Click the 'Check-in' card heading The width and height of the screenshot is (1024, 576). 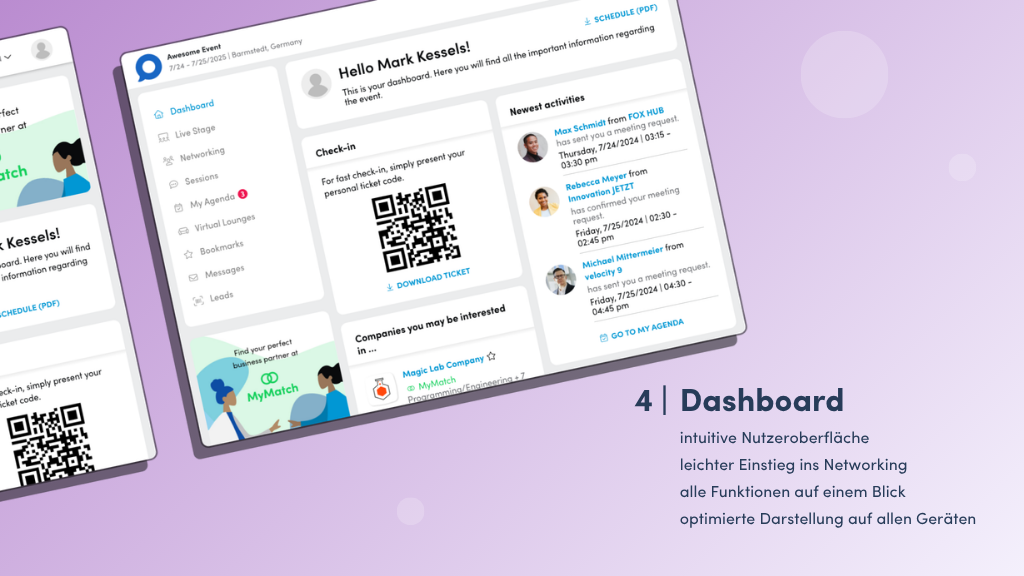pos(336,150)
